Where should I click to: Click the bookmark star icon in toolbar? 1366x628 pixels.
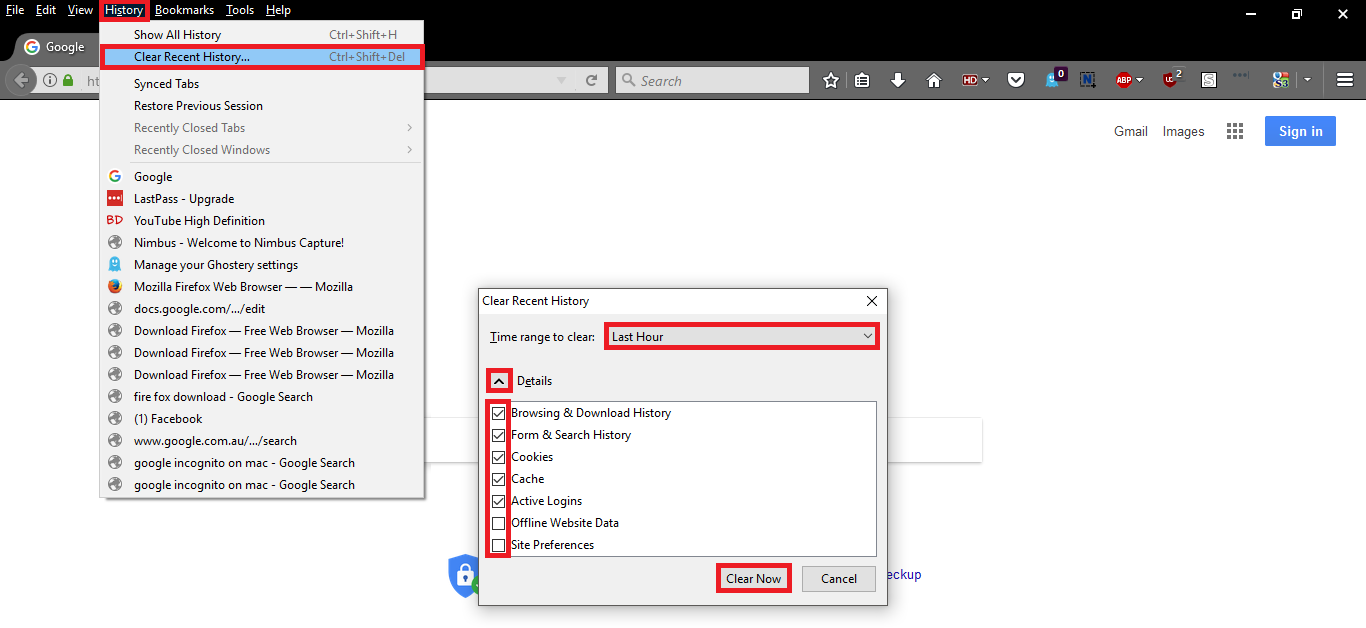pyautogui.click(x=831, y=81)
